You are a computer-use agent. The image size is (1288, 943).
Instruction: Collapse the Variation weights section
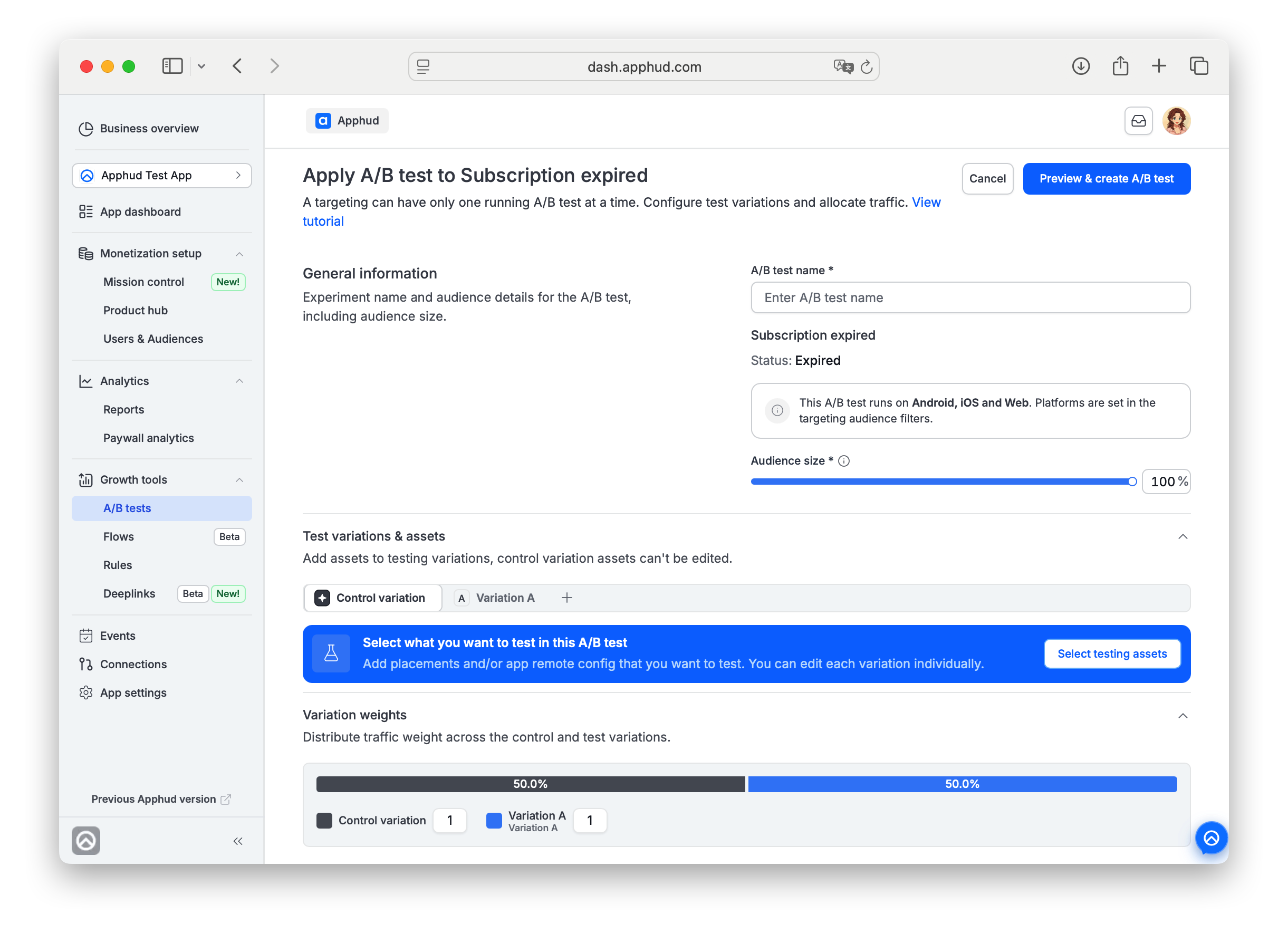[1183, 716]
